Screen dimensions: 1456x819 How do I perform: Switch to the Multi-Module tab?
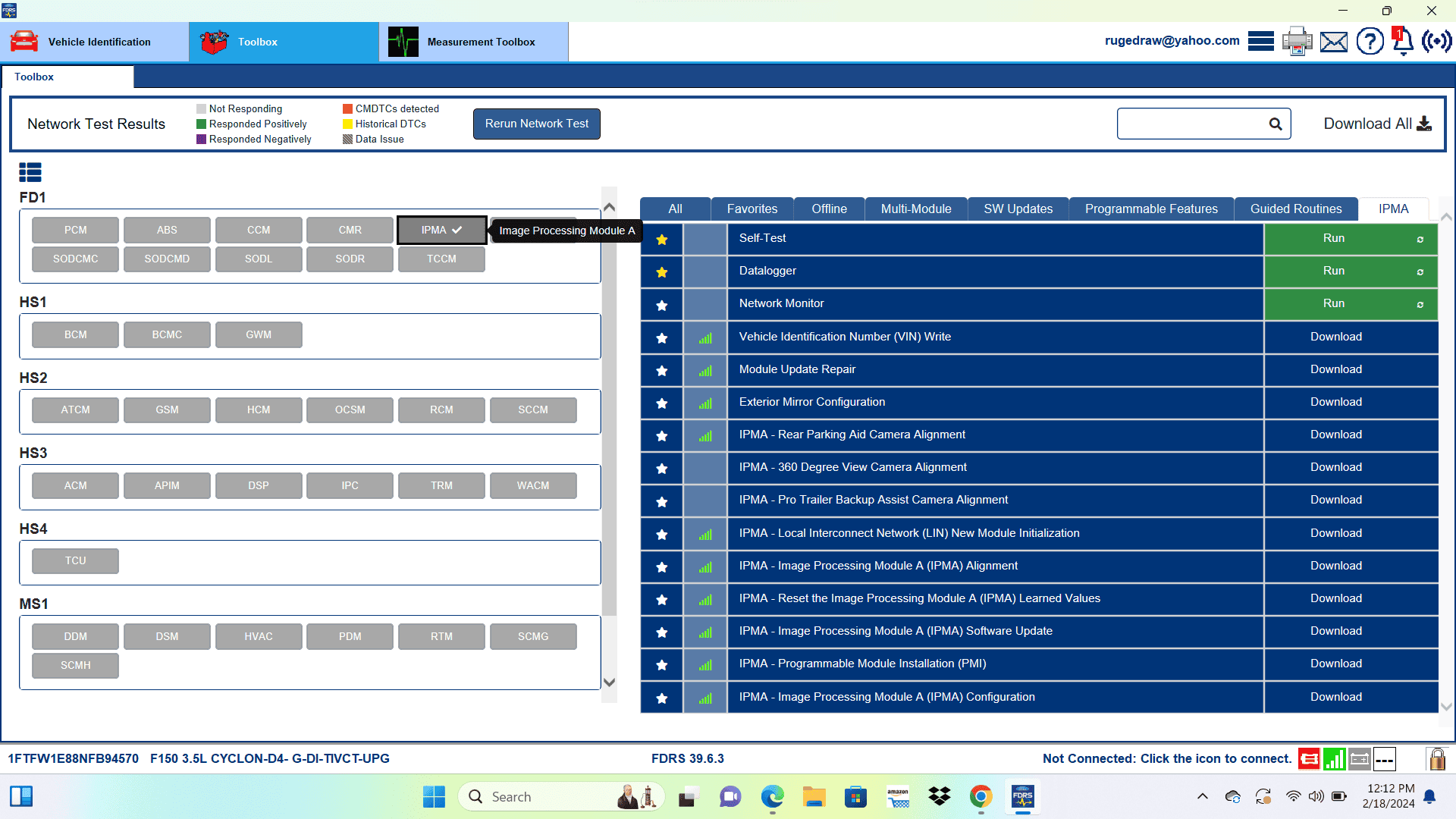(915, 209)
